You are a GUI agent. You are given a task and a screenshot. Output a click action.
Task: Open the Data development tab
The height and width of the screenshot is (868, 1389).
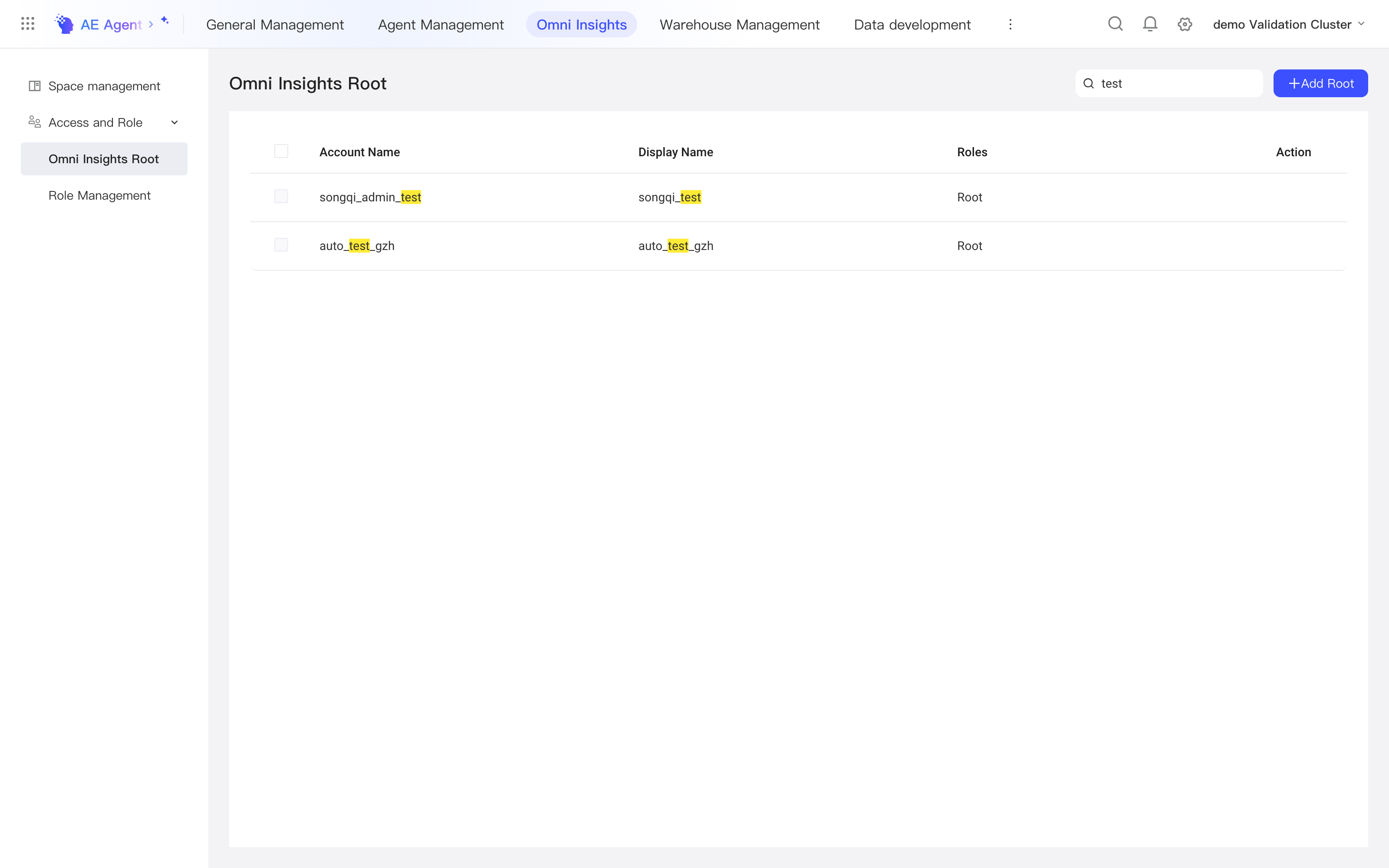[x=912, y=24]
